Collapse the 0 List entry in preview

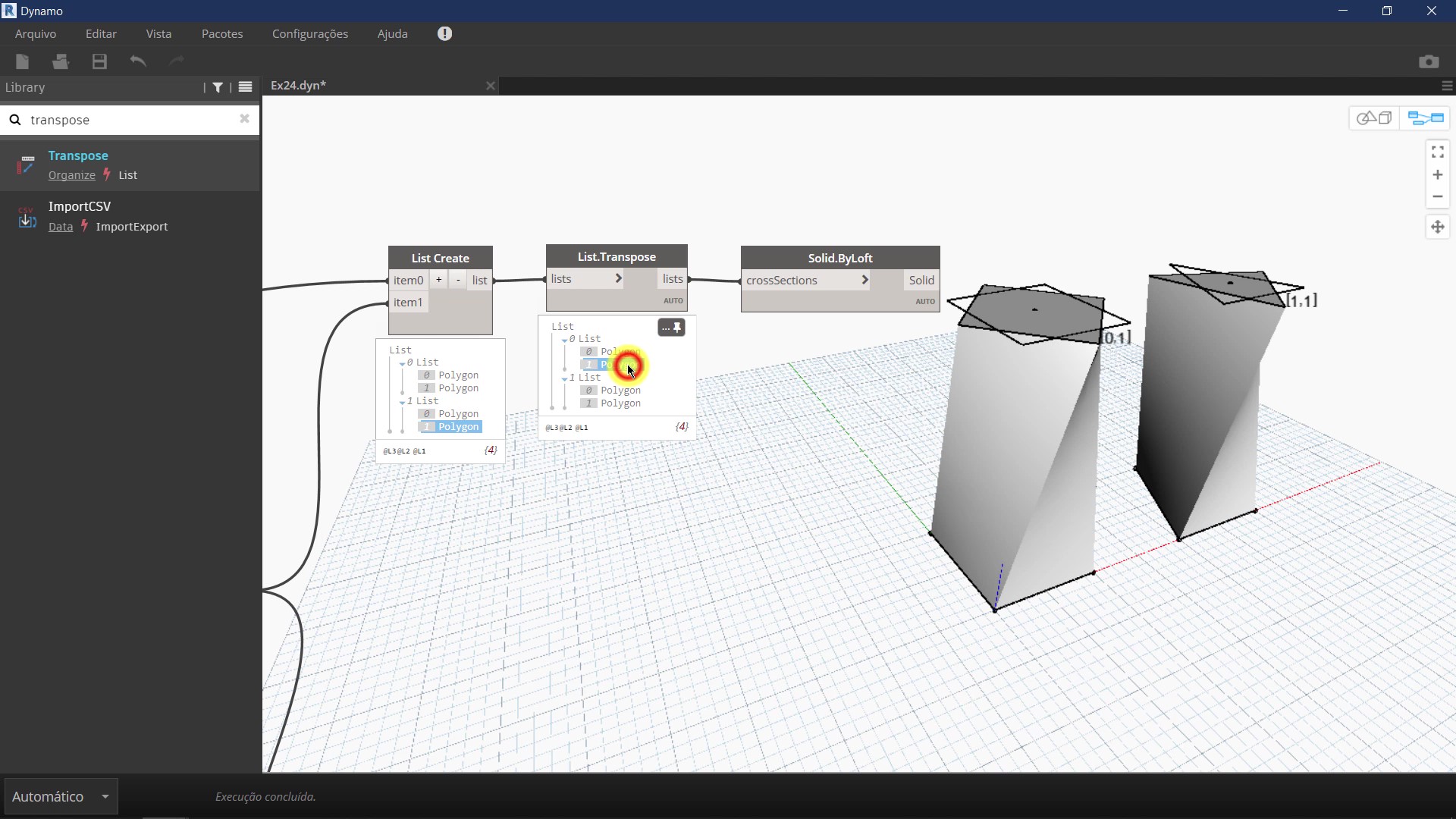(x=565, y=339)
